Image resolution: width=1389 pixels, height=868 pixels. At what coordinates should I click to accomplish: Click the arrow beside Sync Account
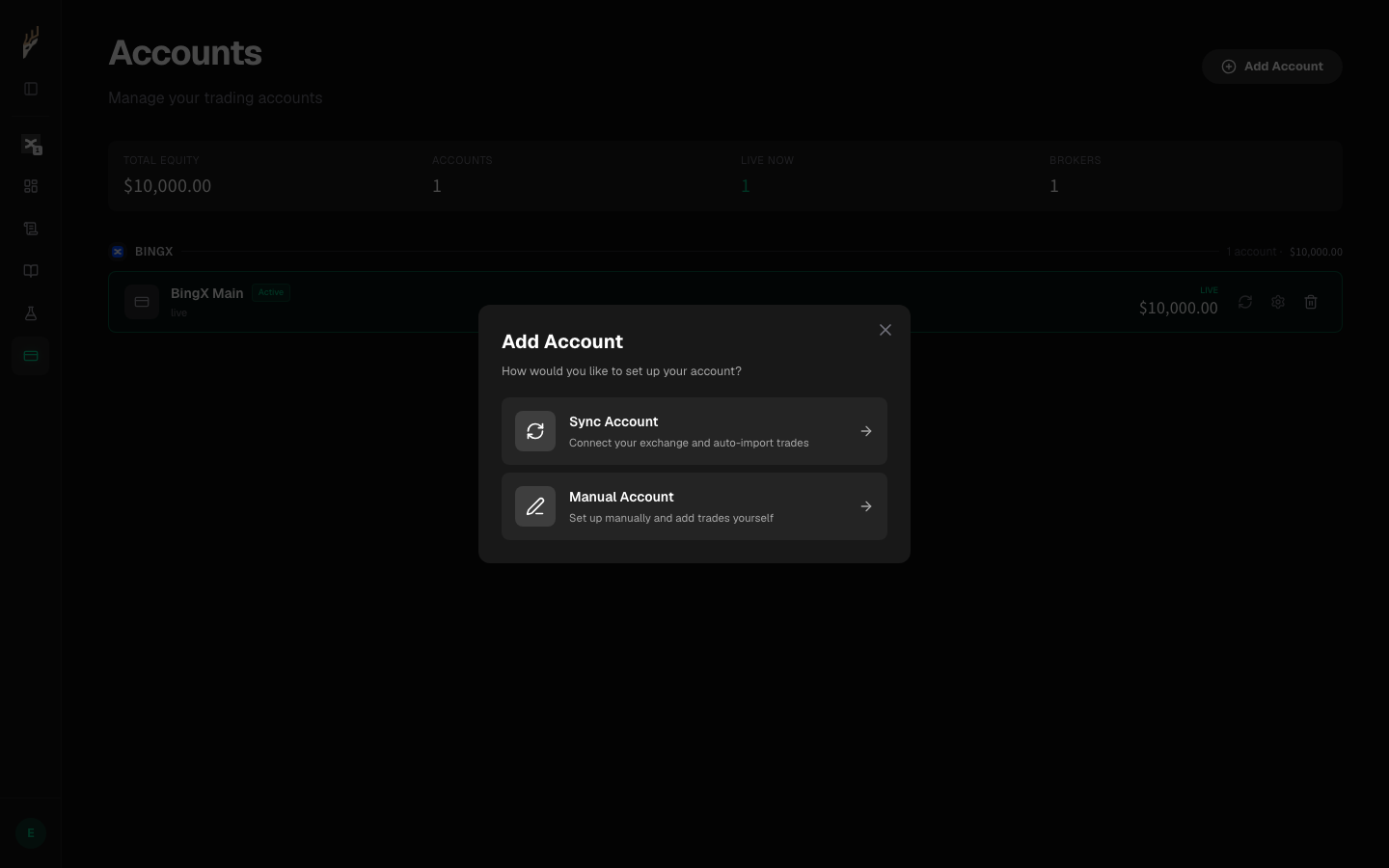click(866, 431)
